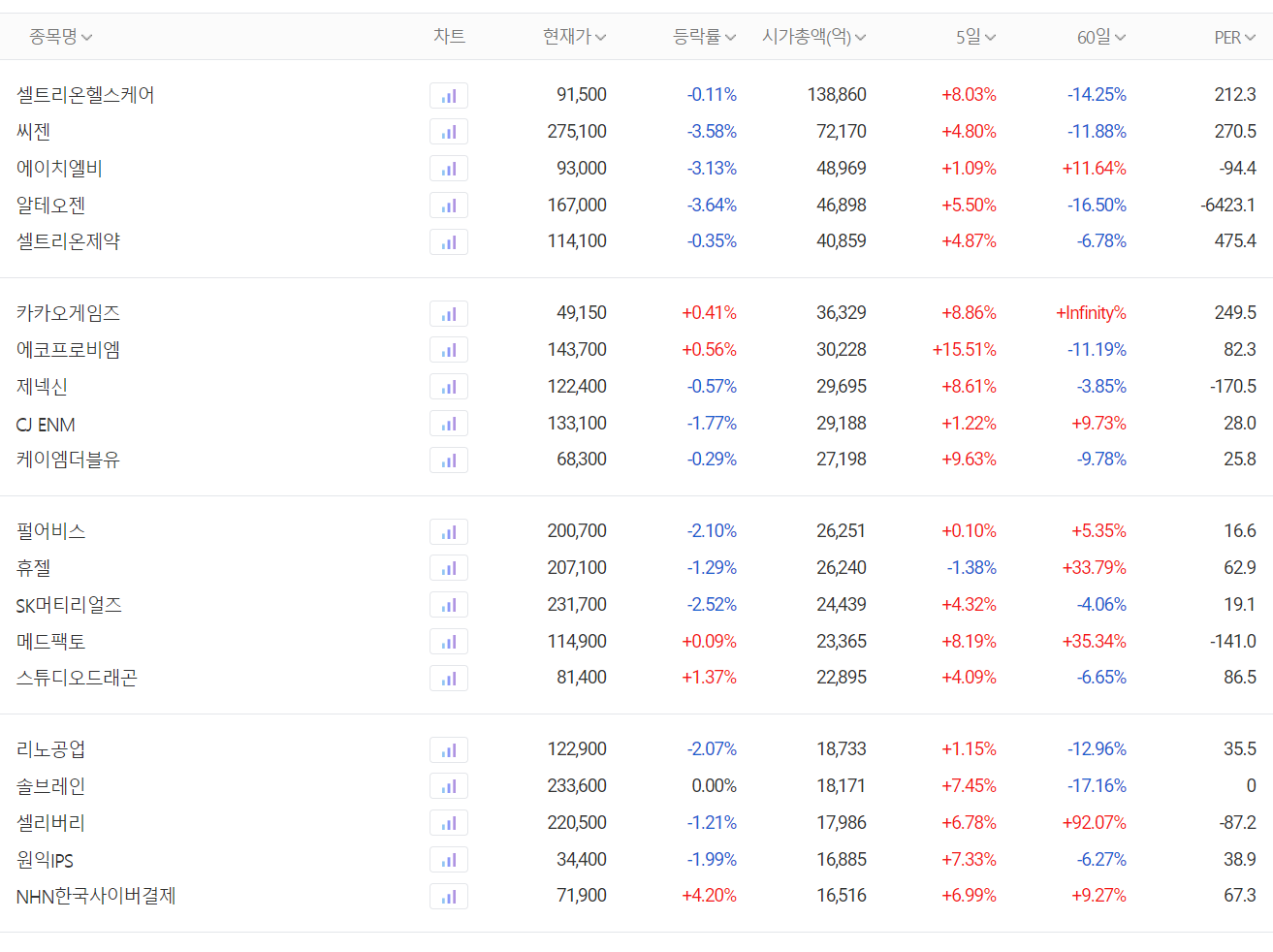Screen dimensions: 1273x952
Task: Sort by 등락률 column header
Action: pyautogui.click(x=705, y=37)
